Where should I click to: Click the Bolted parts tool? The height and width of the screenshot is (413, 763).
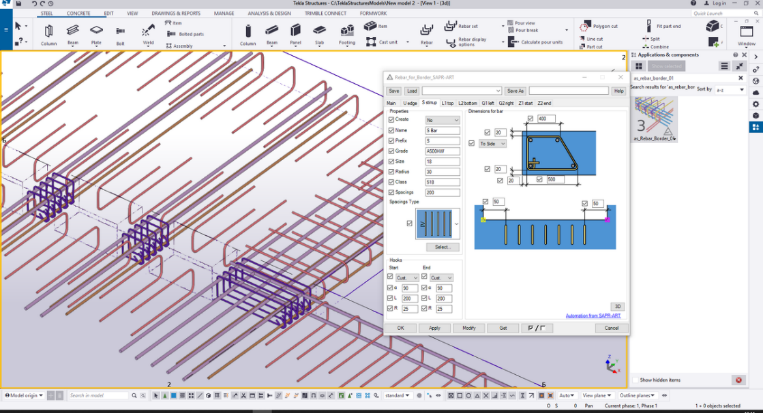pyautogui.click(x=185, y=34)
